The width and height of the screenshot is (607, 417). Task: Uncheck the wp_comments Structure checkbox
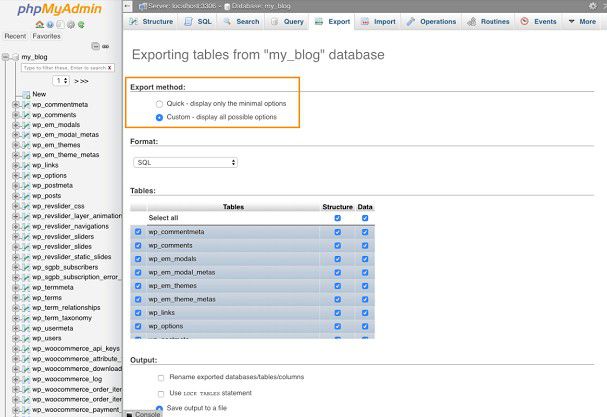point(338,245)
